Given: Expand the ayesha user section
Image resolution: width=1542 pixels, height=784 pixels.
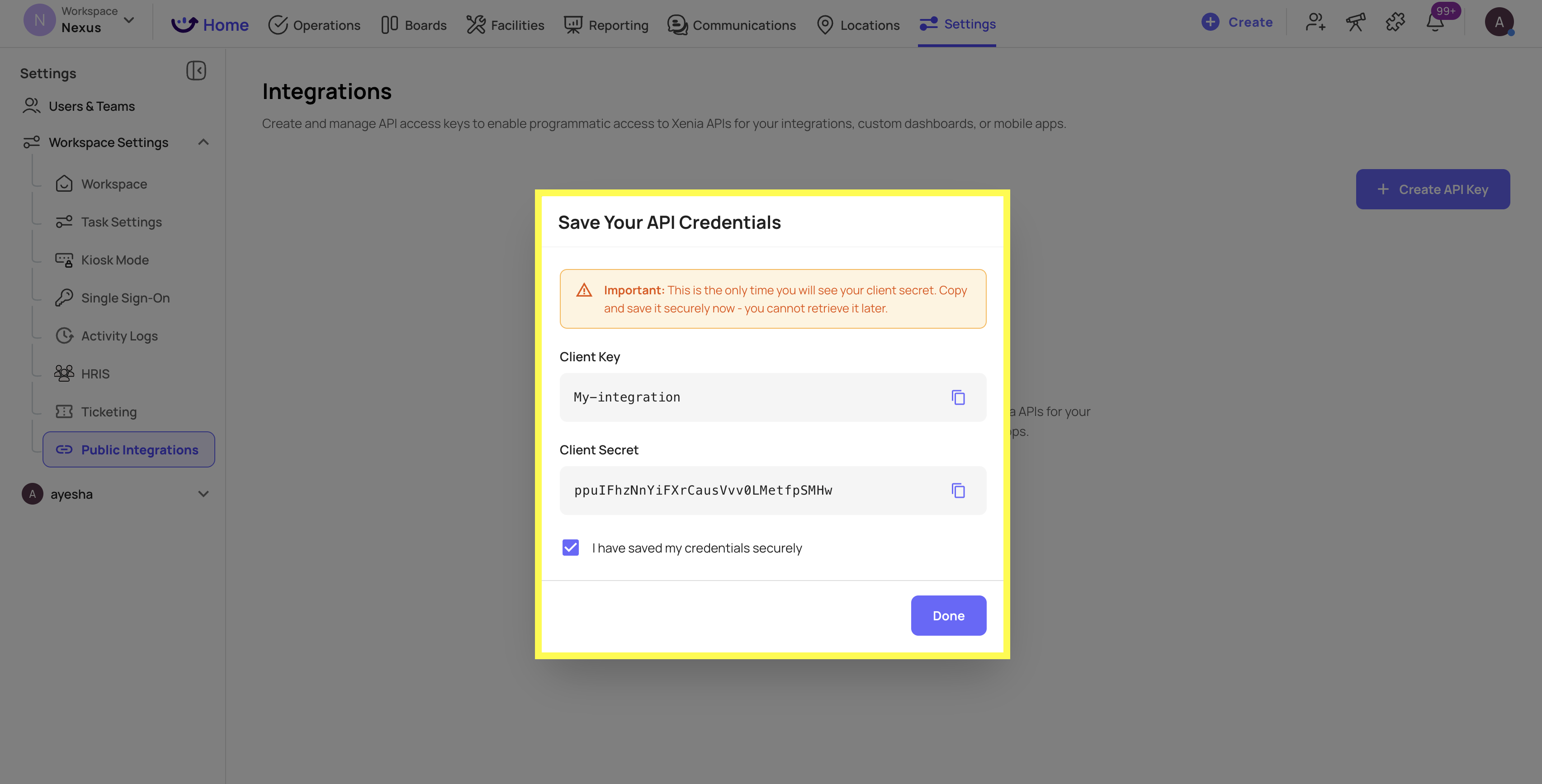Looking at the screenshot, I should pos(203,494).
